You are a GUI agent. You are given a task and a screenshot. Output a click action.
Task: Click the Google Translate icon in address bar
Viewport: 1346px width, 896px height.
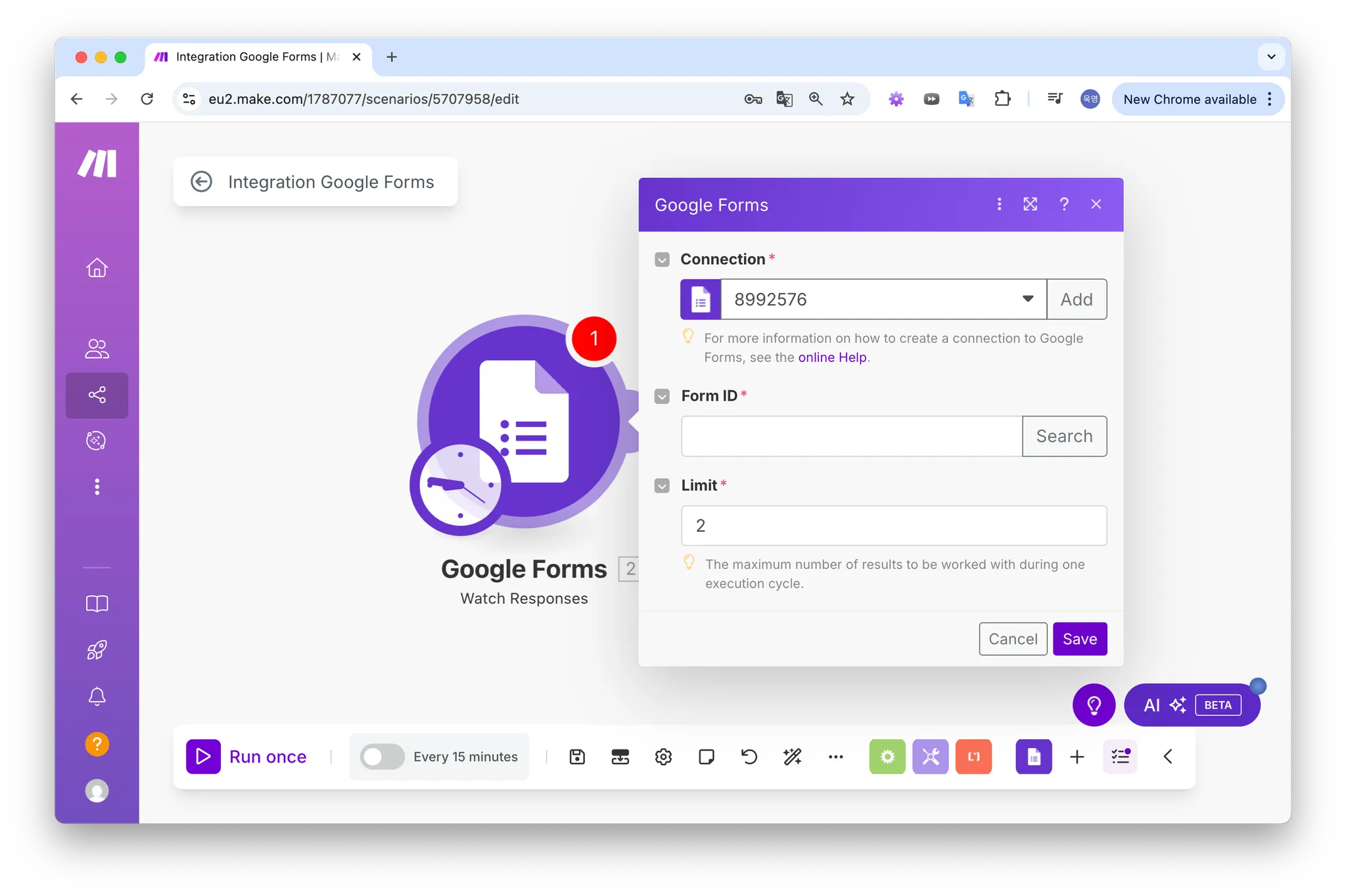[x=784, y=99]
